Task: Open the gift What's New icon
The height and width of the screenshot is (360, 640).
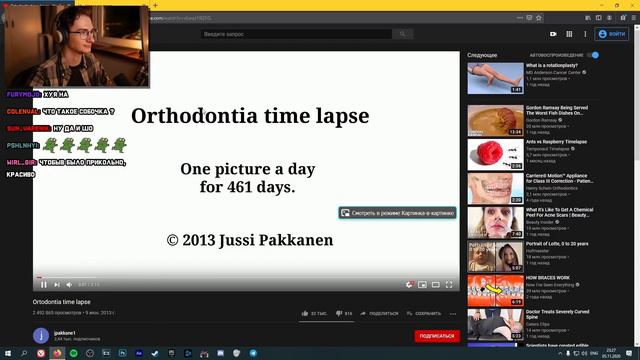Action: (623, 18)
